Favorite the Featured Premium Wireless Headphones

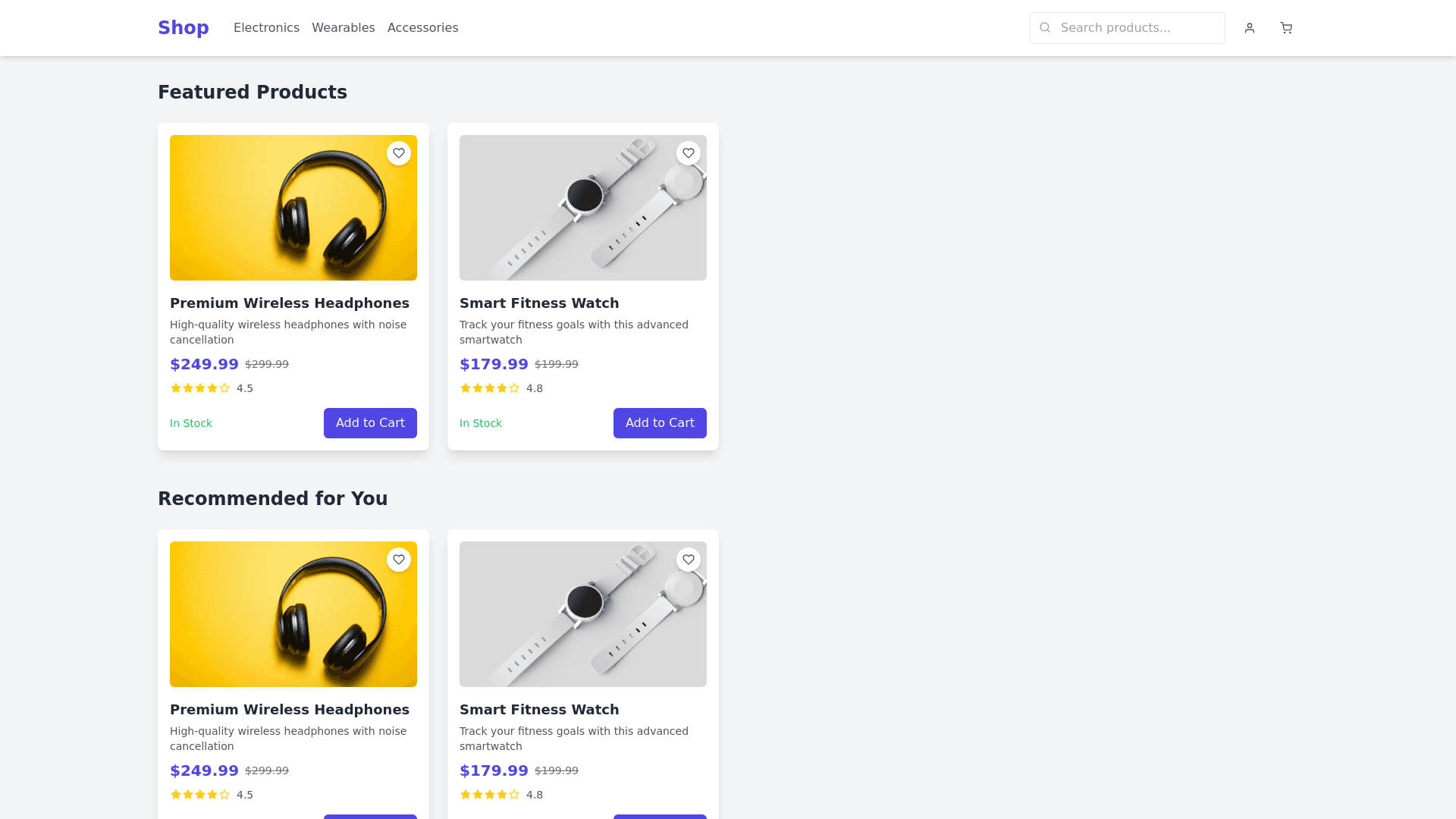tap(399, 153)
